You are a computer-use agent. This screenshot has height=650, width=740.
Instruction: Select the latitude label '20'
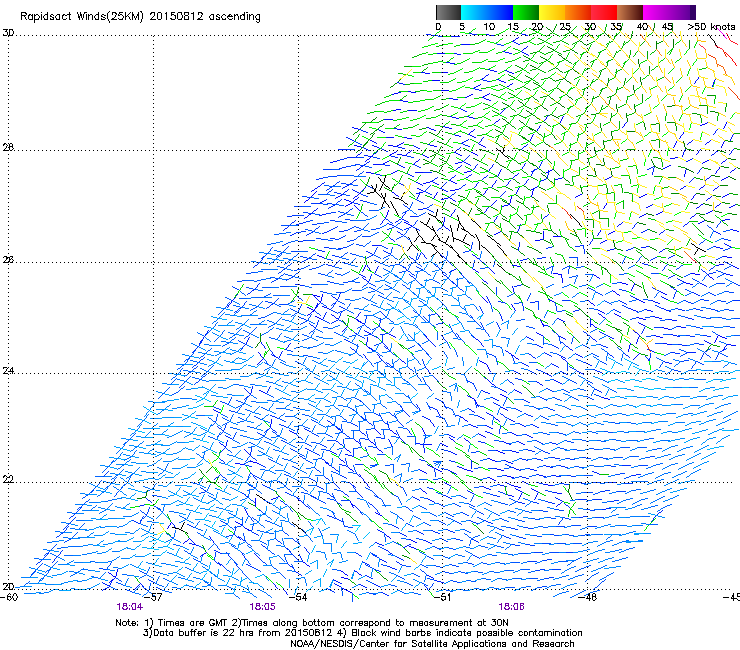click(8, 586)
